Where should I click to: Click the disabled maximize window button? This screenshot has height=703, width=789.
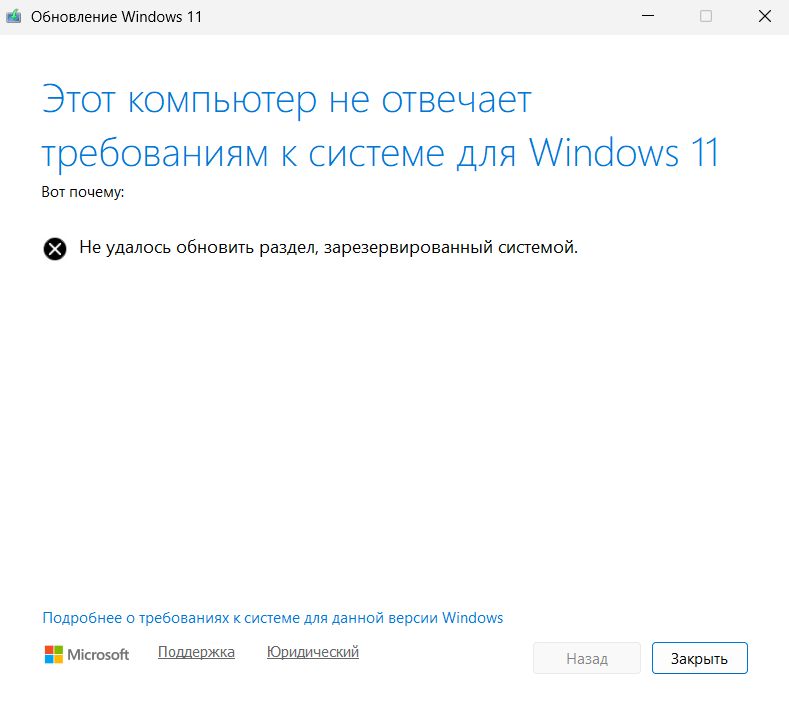coord(706,16)
